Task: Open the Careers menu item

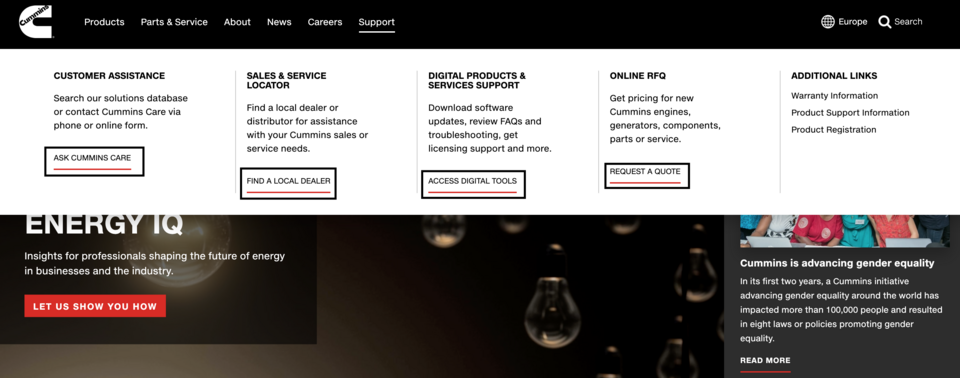Action: point(325,22)
